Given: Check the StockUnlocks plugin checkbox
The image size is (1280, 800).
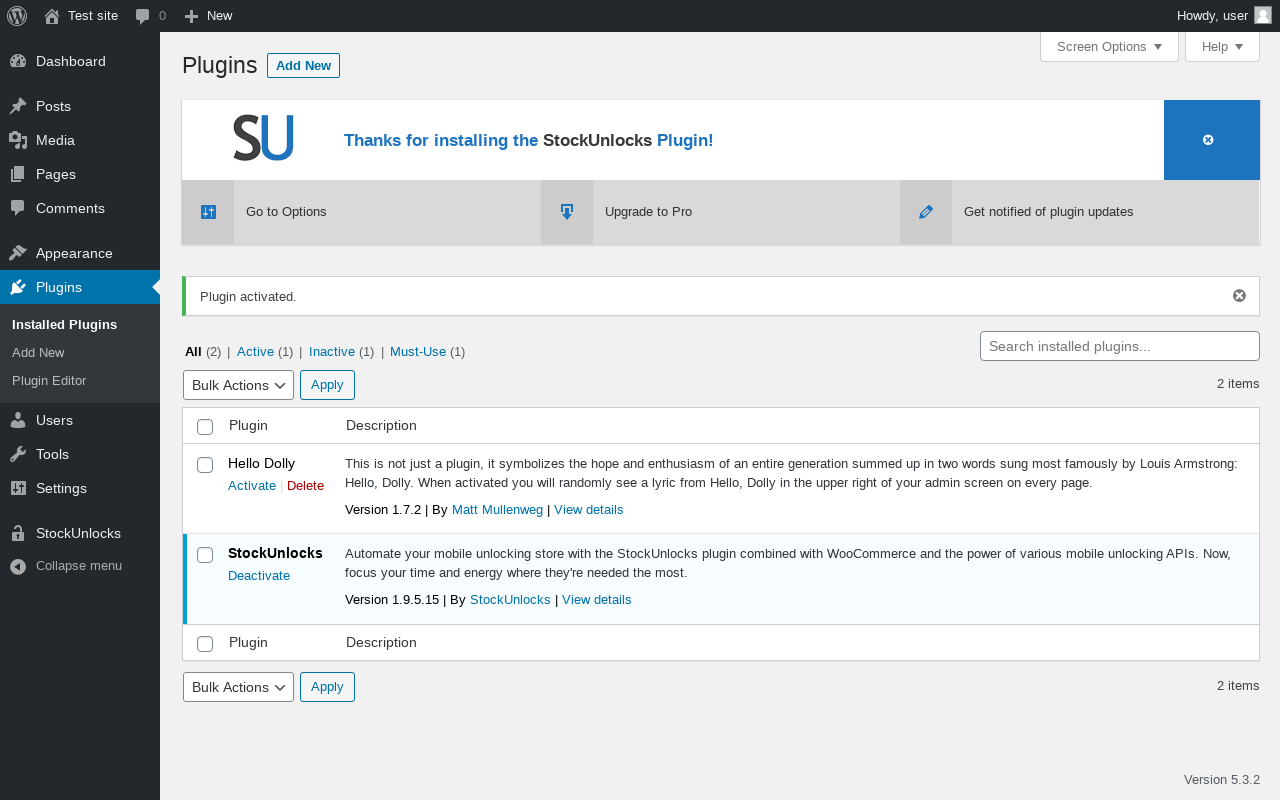Looking at the screenshot, I should (x=205, y=555).
